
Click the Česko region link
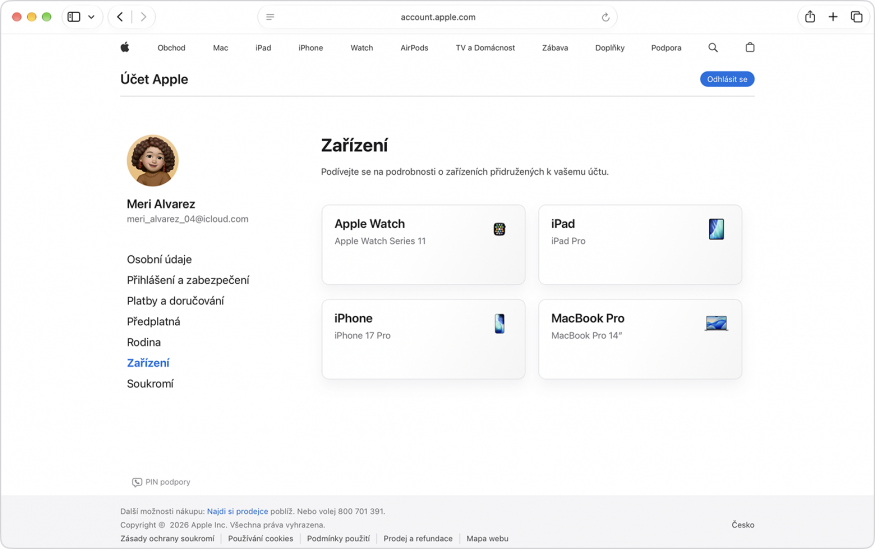click(743, 525)
